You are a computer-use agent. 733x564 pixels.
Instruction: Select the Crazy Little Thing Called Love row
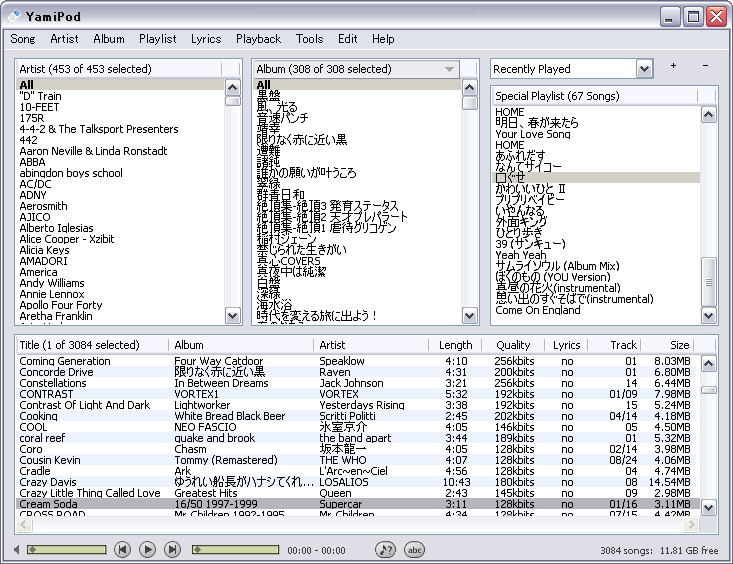tap(358, 493)
